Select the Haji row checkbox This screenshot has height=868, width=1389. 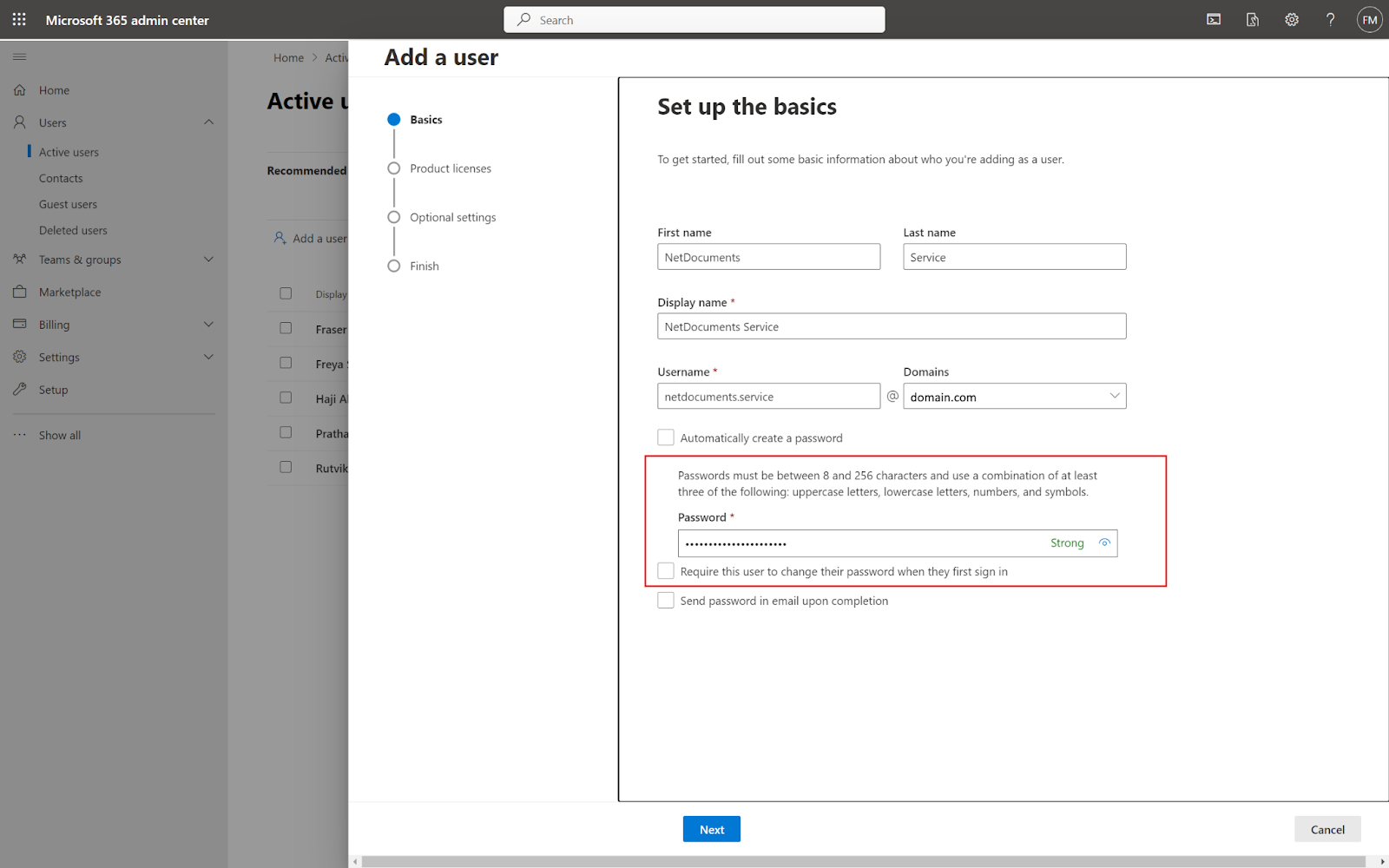(286, 398)
